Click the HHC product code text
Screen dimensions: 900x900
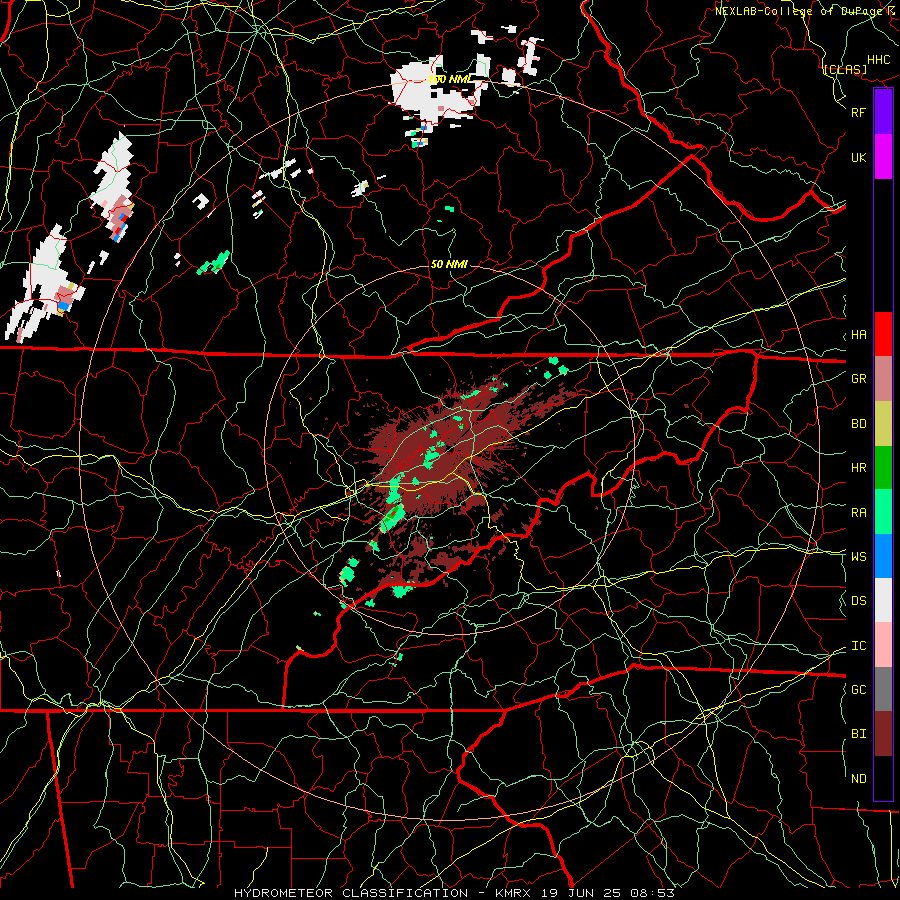tap(878, 60)
